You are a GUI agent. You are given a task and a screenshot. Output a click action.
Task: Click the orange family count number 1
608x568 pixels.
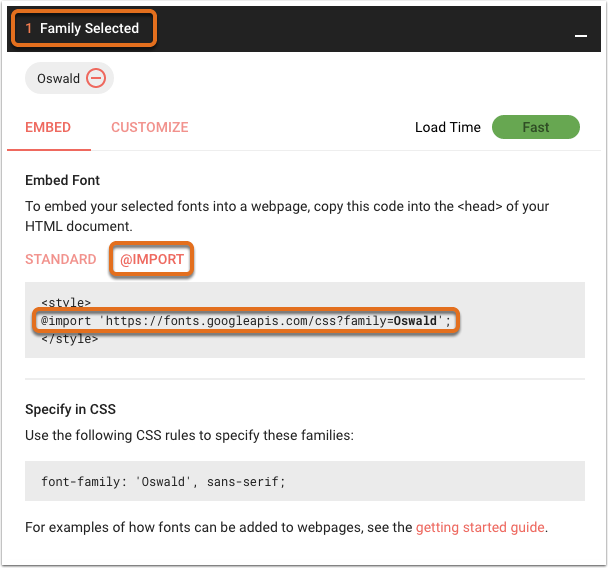click(x=28, y=28)
